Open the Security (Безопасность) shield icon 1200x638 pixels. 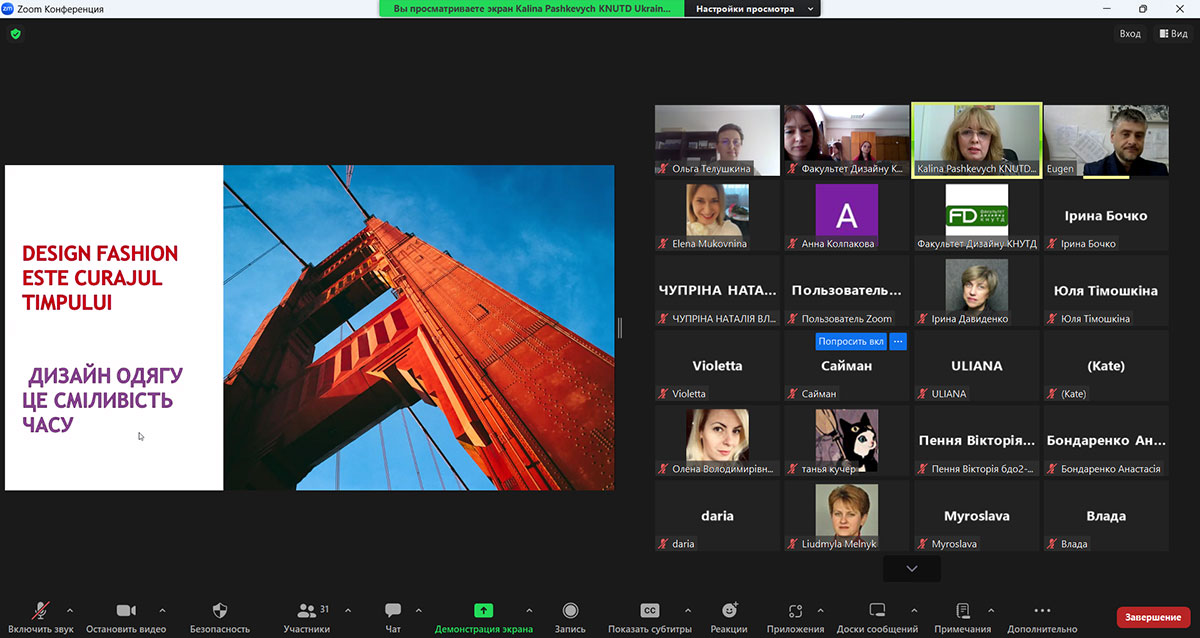(x=220, y=611)
